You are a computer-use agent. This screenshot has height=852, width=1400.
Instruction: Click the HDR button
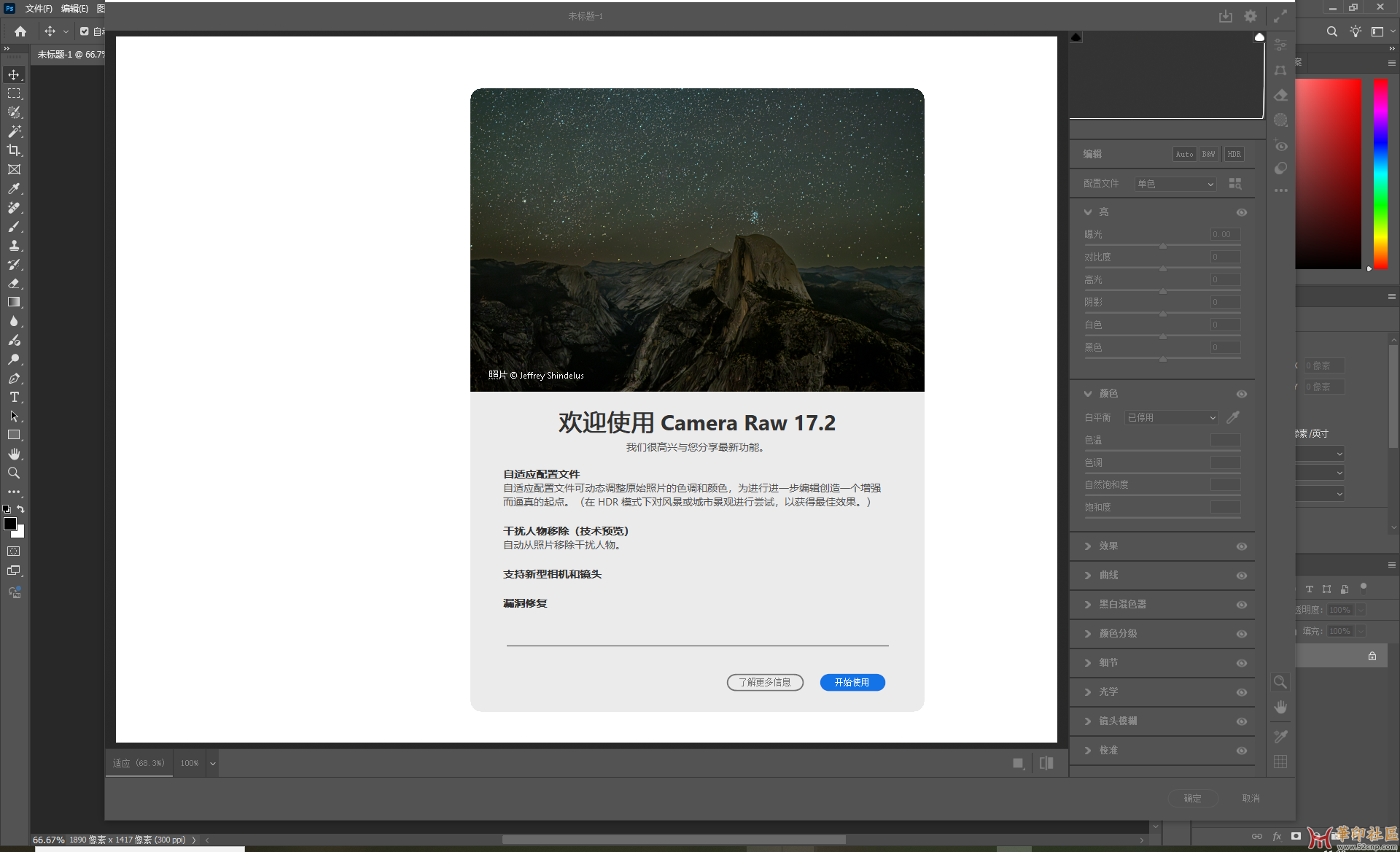pyautogui.click(x=1234, y=154)
